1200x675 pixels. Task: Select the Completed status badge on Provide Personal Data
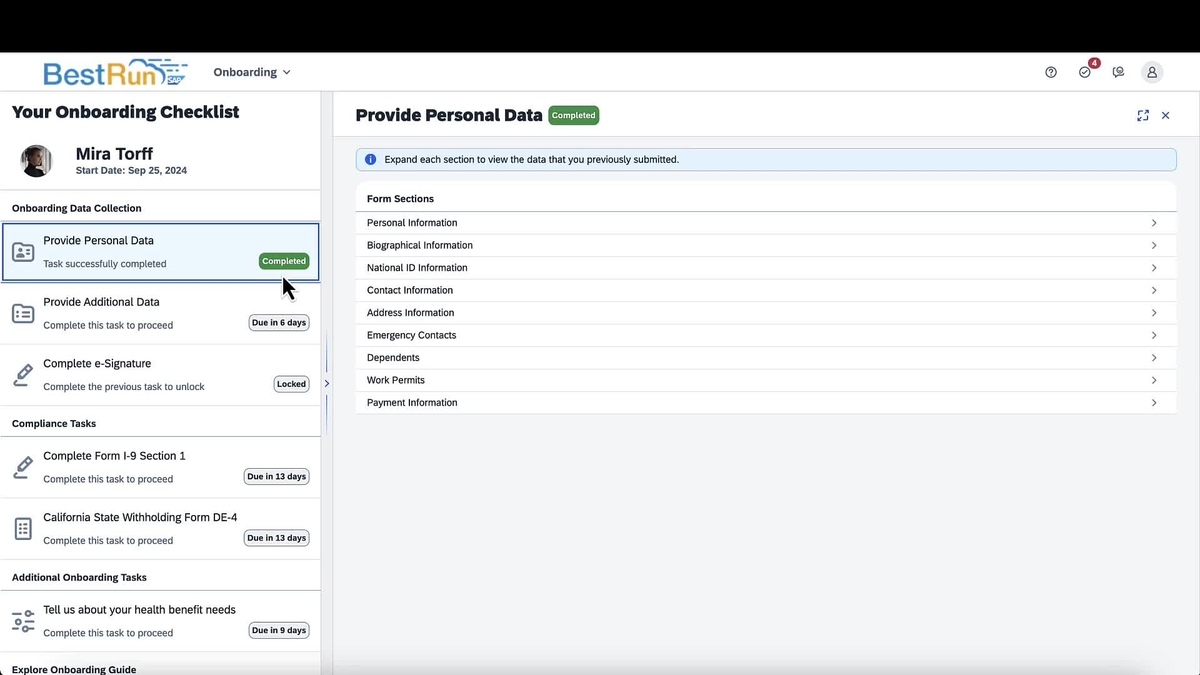283,260
